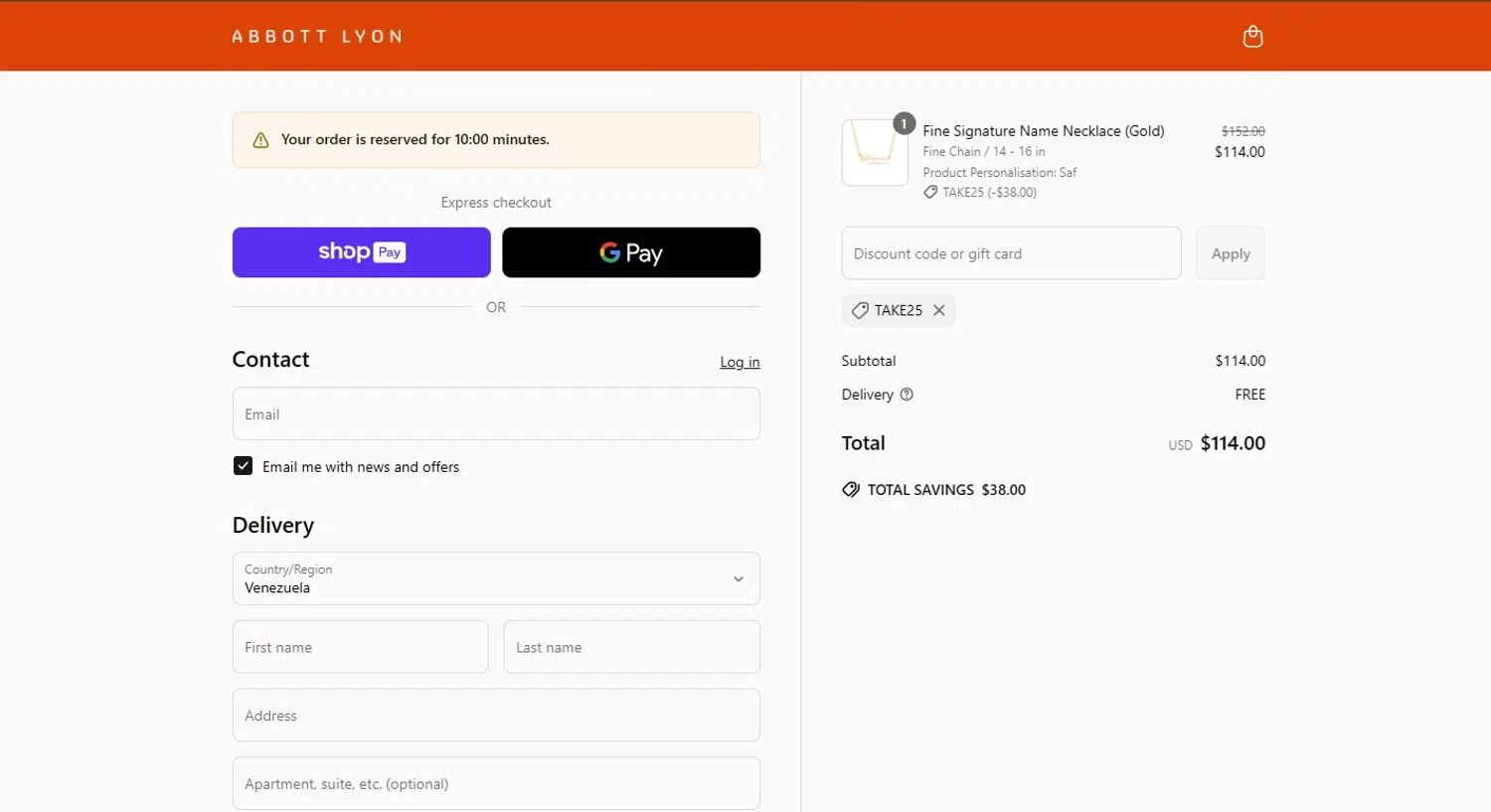Click the Delivery help question icon

tap(907, 395)
